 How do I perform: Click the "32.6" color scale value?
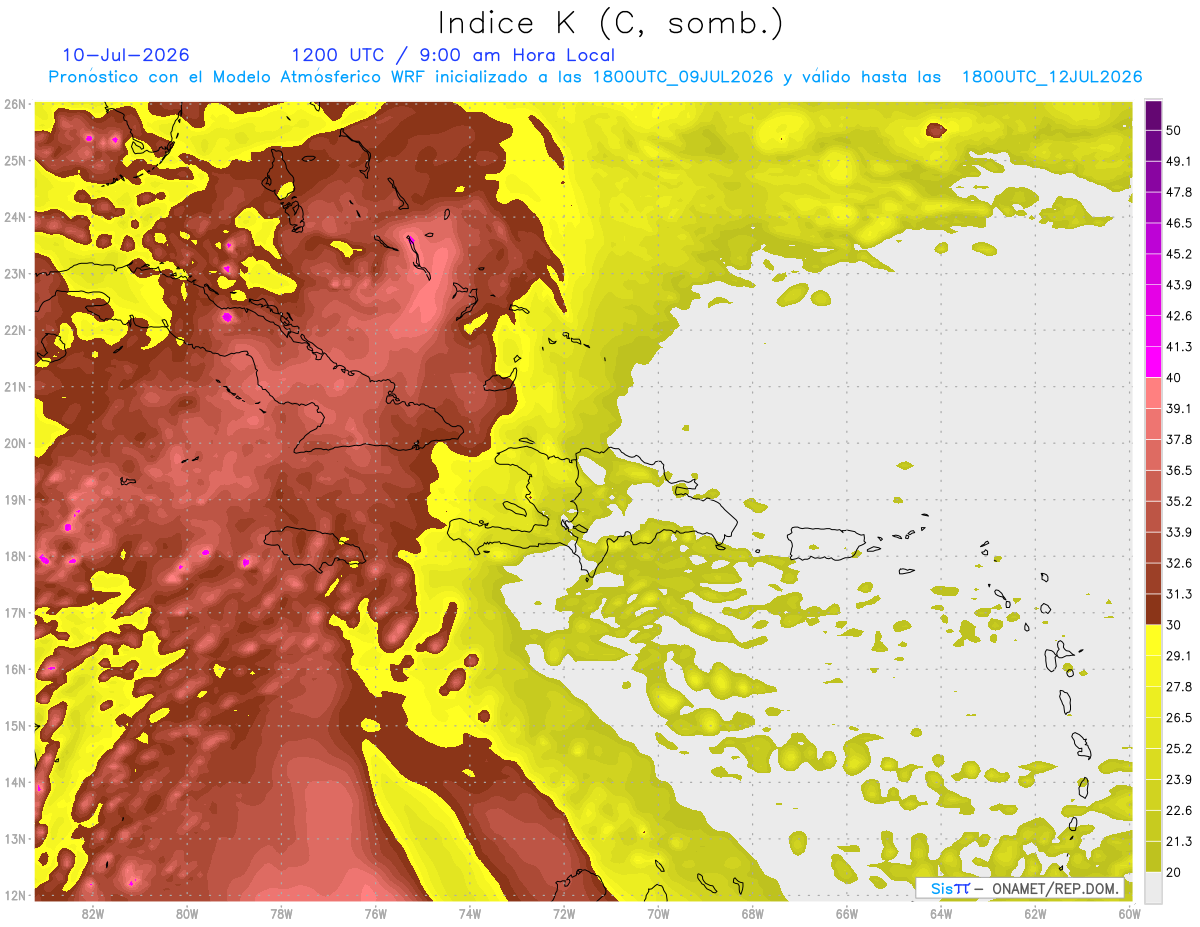(1178, 563)
